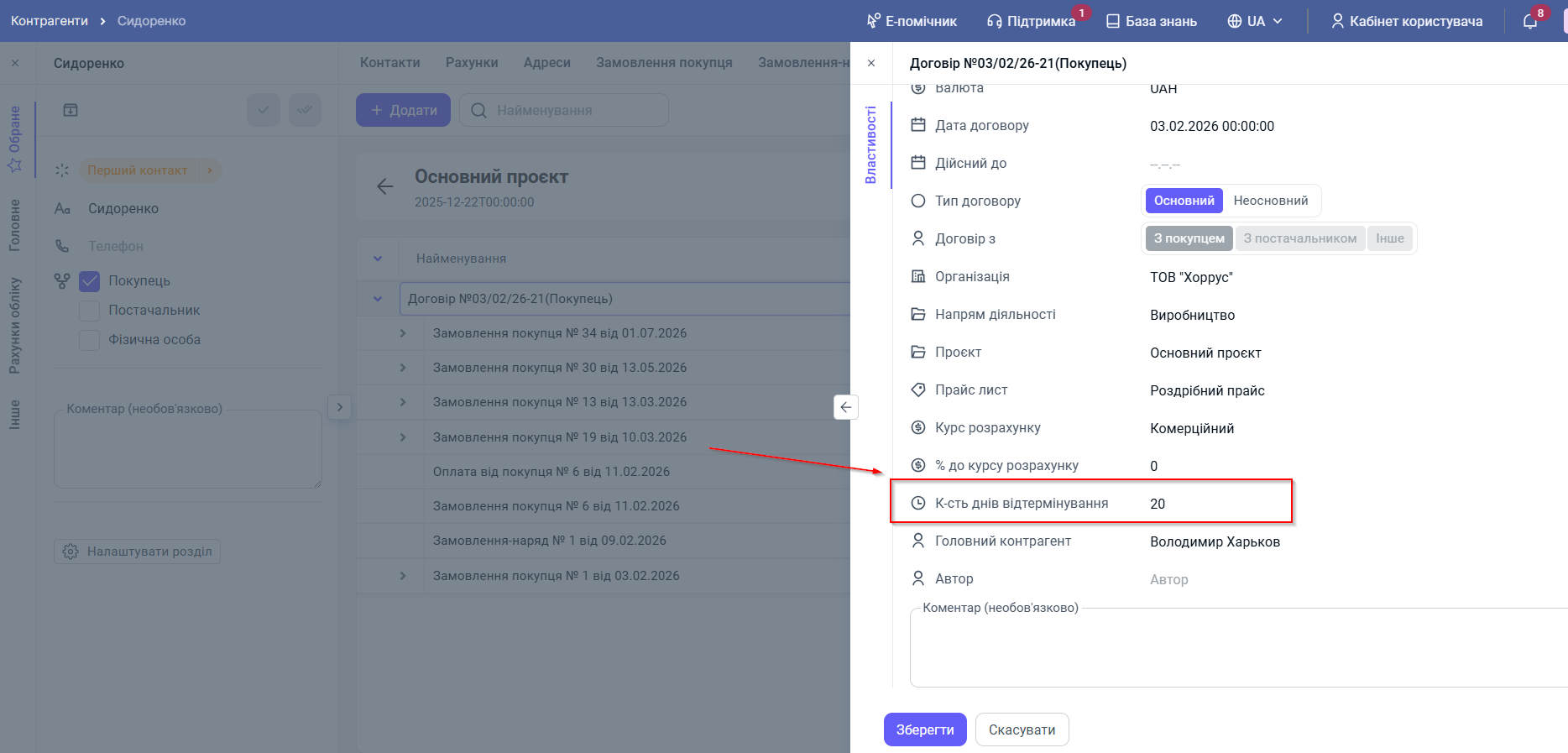Click the Дата договору calendar icon
This screenshot has height=753, width=1568.
coord(918,125)
